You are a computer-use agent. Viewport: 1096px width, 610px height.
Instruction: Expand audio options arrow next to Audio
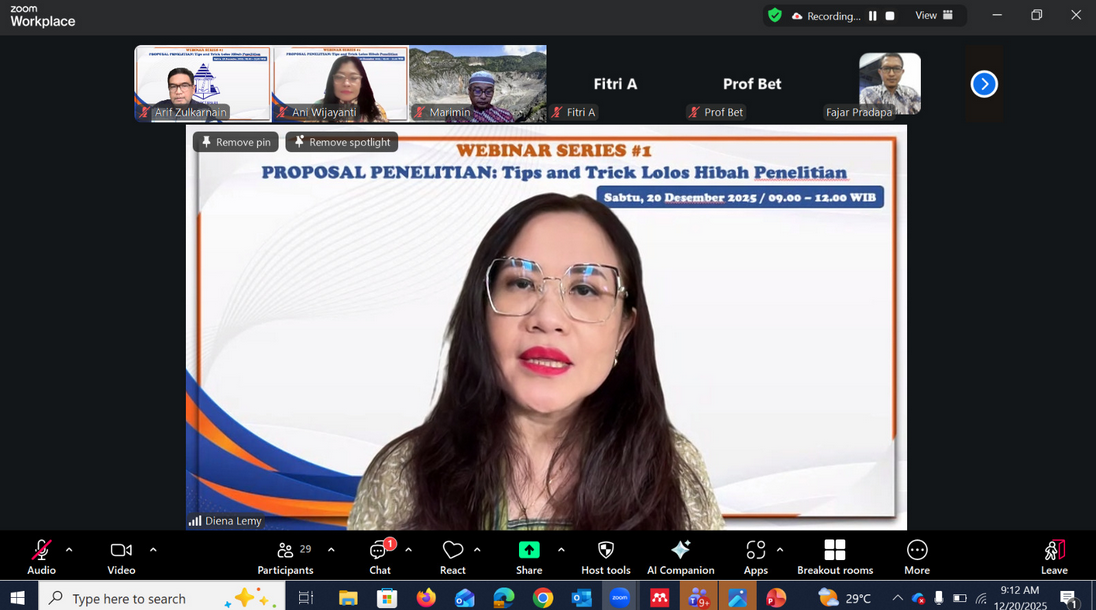[69, 549]
